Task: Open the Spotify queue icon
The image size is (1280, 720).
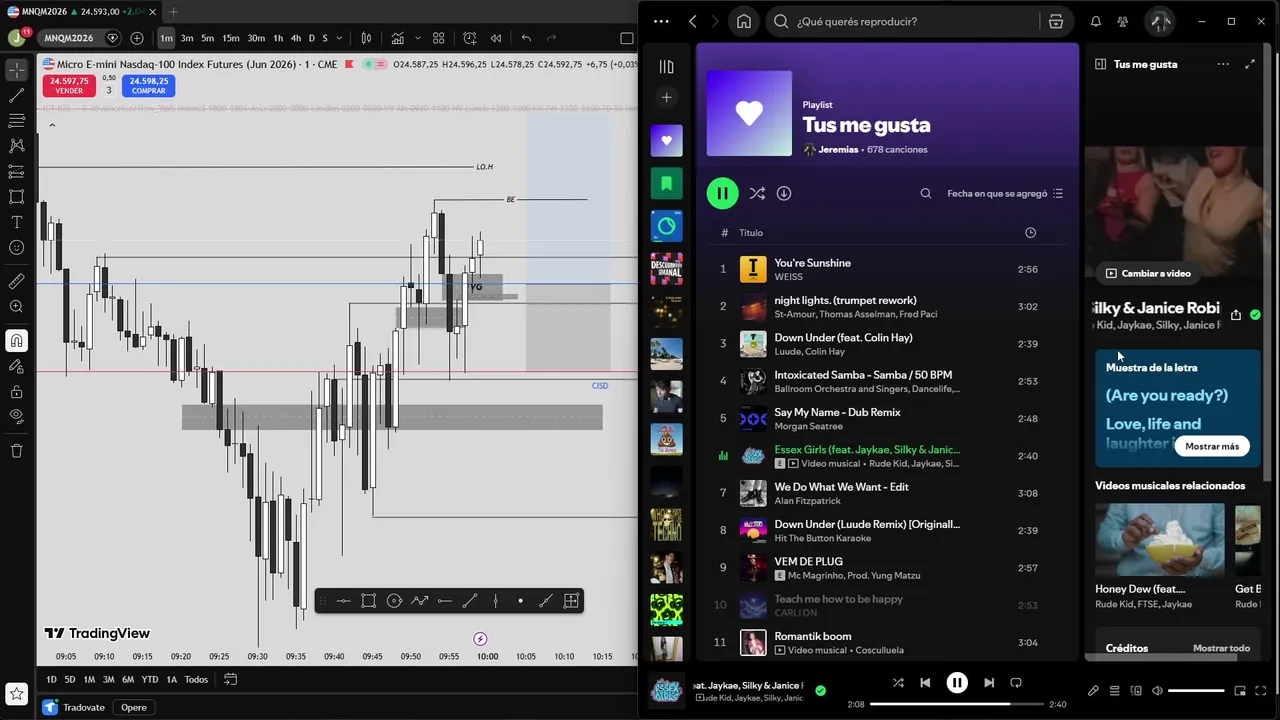Action: pyautogui.click(x=1115, y=690)
